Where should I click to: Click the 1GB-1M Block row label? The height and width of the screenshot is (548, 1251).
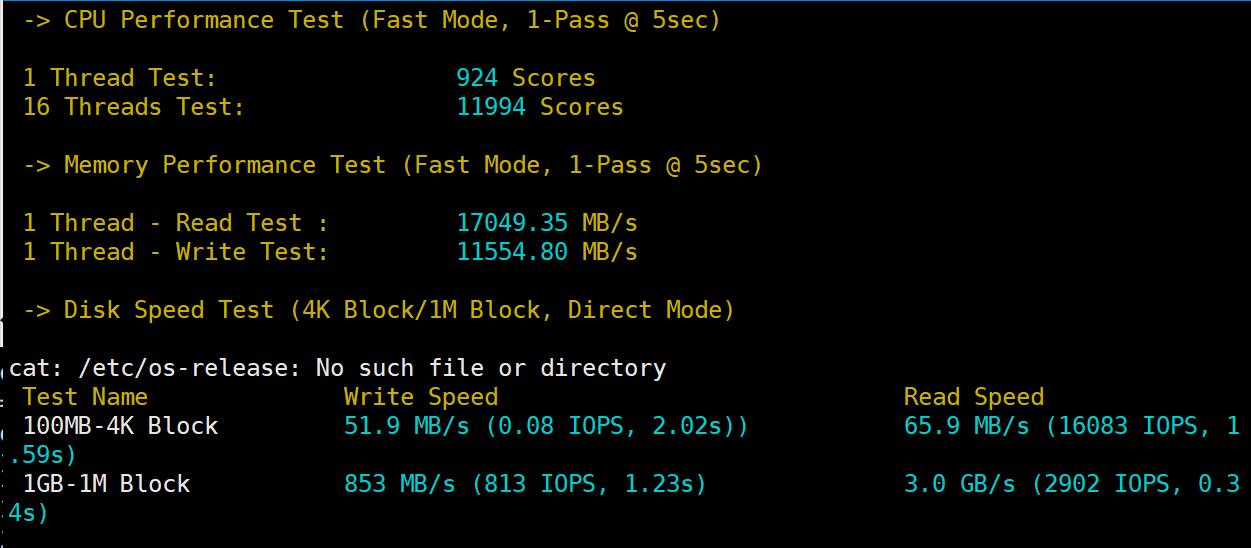click(106, 484)
